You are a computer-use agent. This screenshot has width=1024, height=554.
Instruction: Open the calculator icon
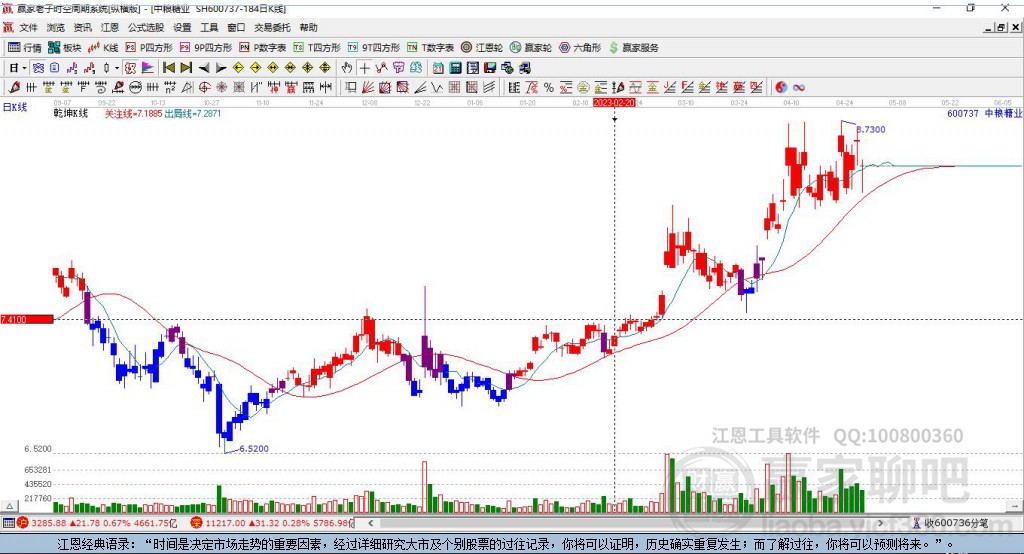pyautogui.click(x=455, y=68)
